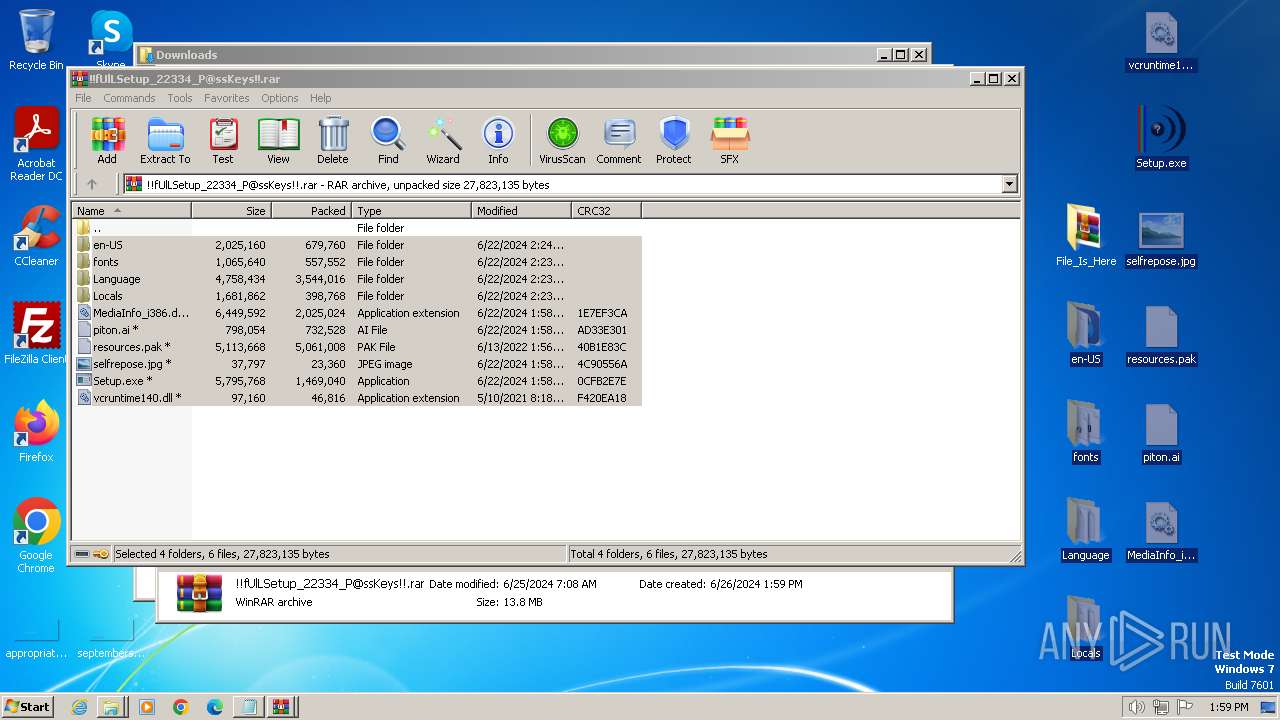This screenshot has width=1280, height=720.
Task: Open Recycle Bin desktop icon
Action: tap(36, 40)
